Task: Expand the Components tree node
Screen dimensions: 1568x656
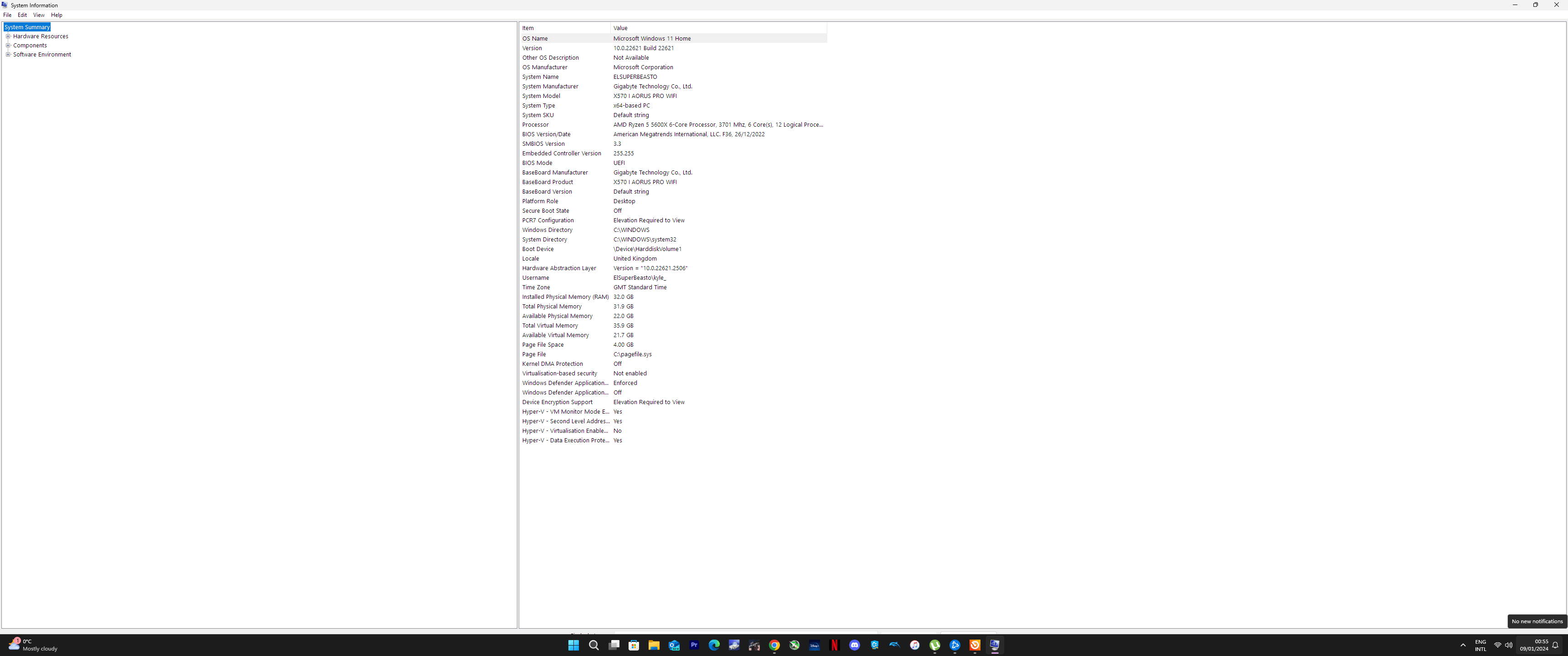Action: [9, 46]
